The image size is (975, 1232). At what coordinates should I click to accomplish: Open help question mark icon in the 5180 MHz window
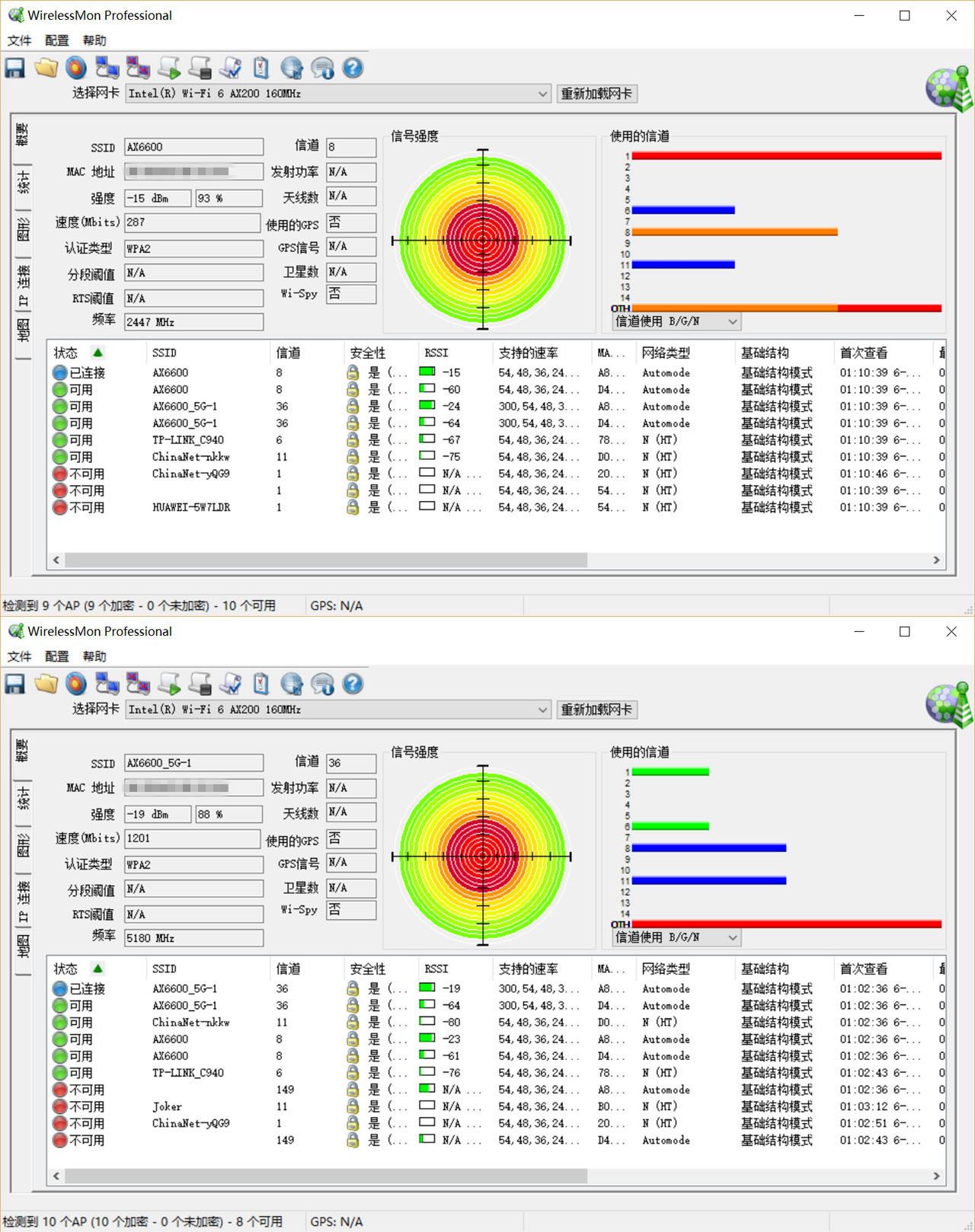coord(353,684)
